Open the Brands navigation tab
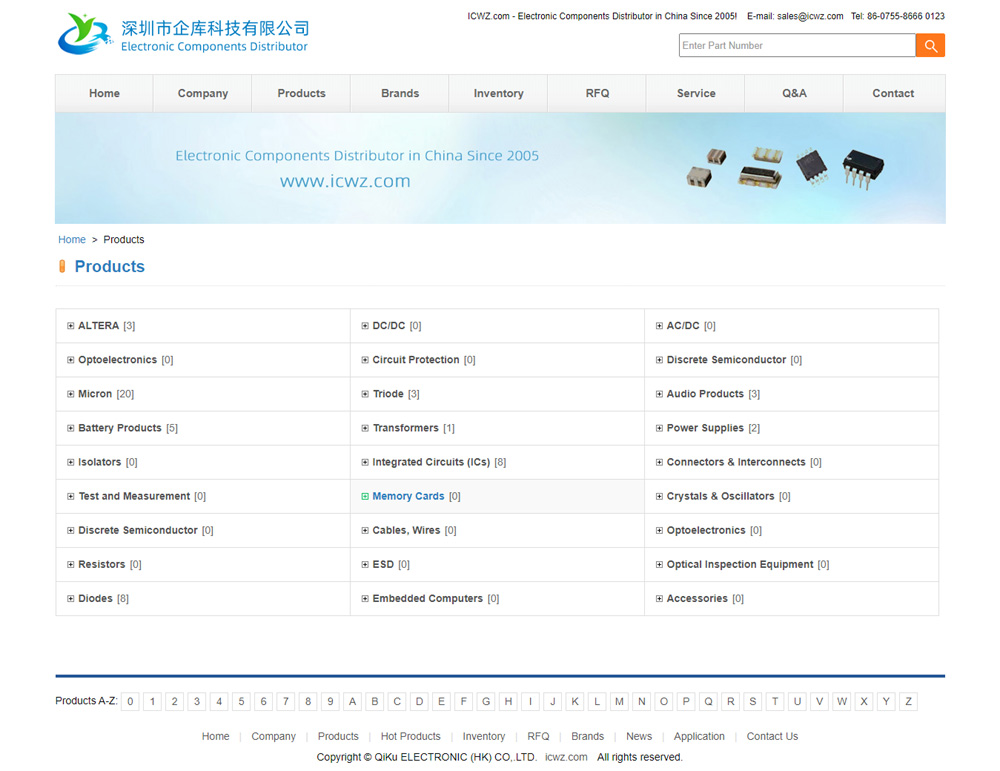The width and height of the screenshot is (1000, 771). (400, 93)
